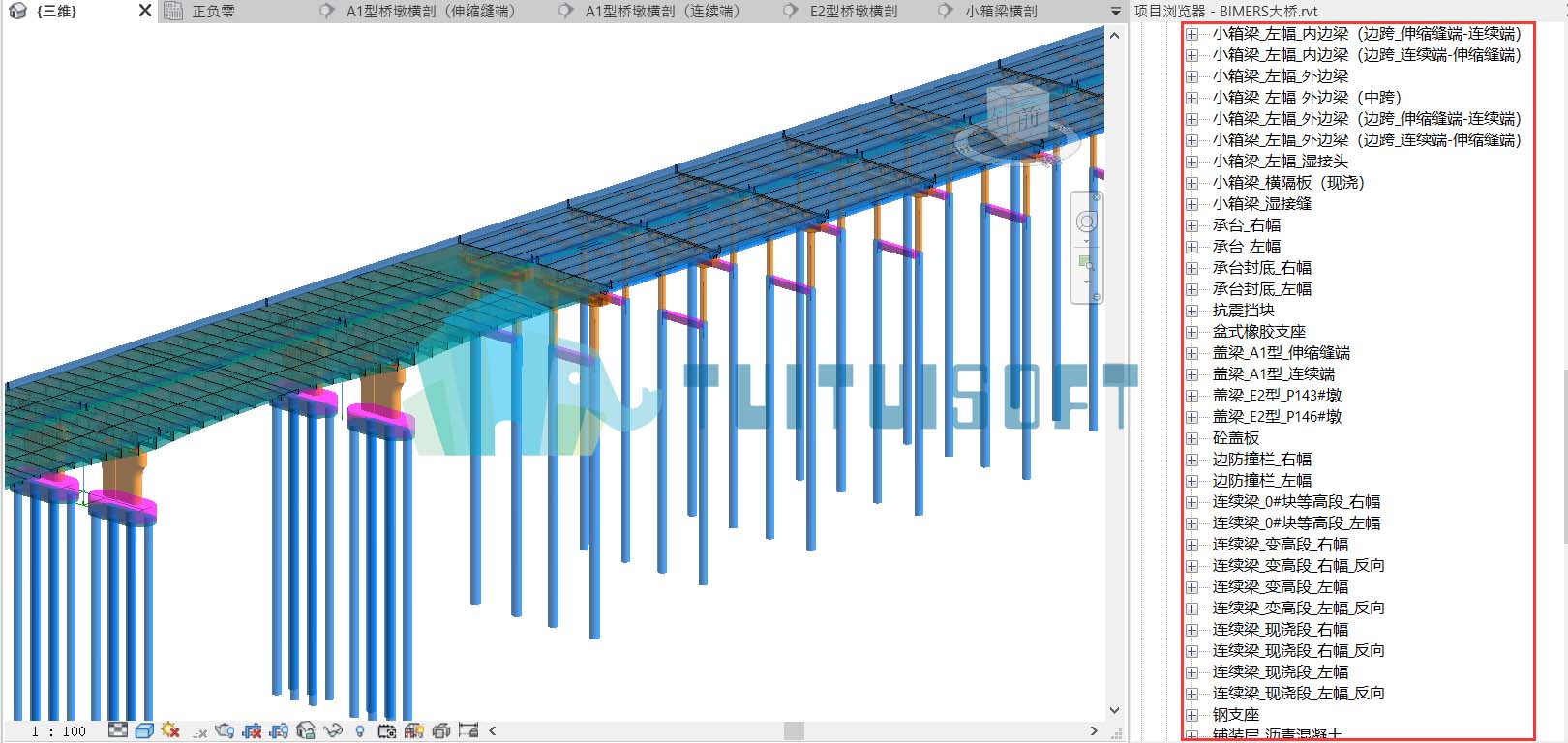Select 边防撞栏_左幅 in project browser

click(x=1262, y=481)
